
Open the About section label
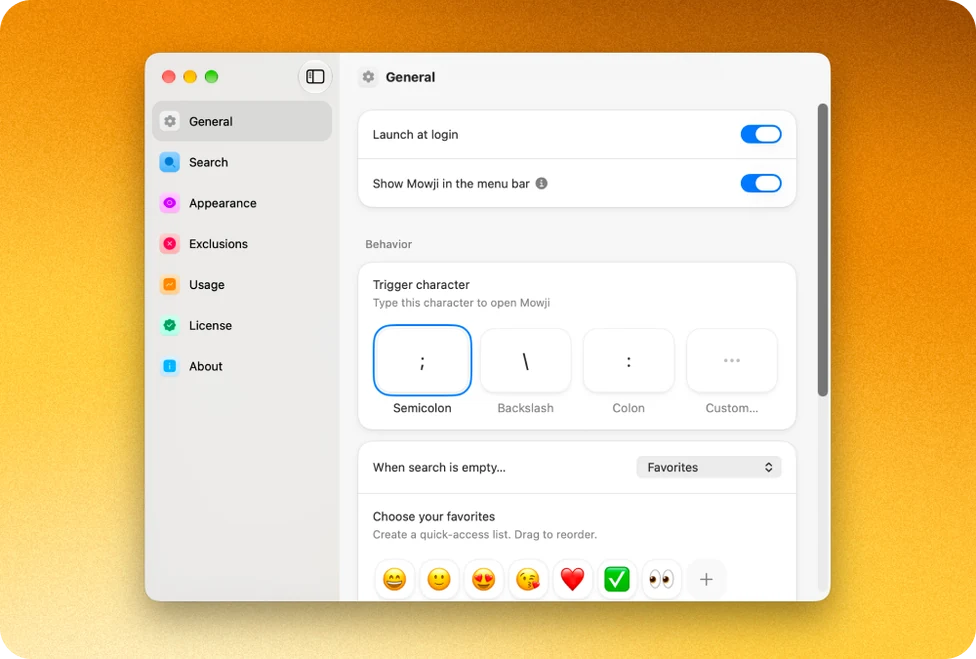tap(206, 366)
